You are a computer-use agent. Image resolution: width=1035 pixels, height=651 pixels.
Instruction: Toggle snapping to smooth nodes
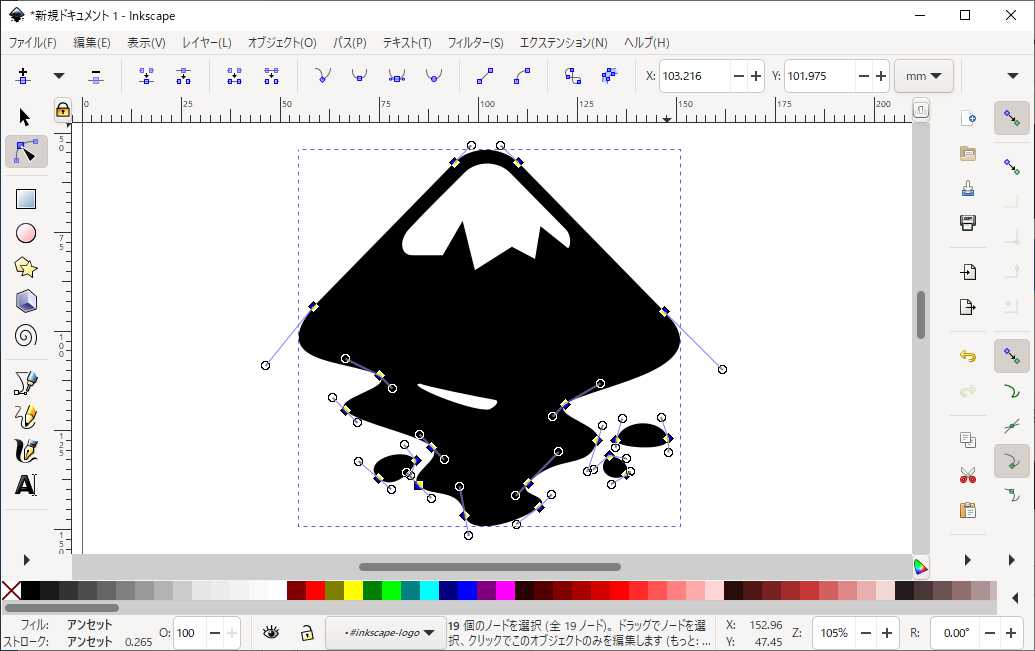pyautogui.click(x=1012, y=495)
